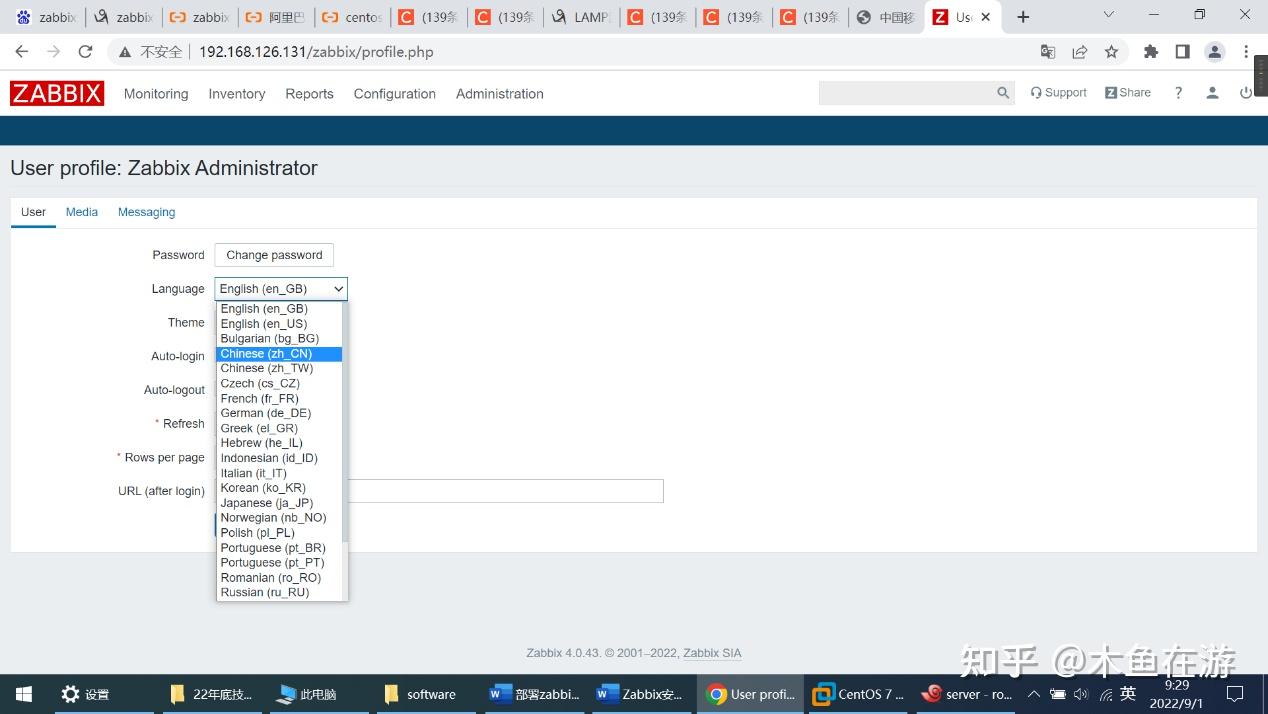
Task: Click the browser forward arrow
Action: pos(54,52)
